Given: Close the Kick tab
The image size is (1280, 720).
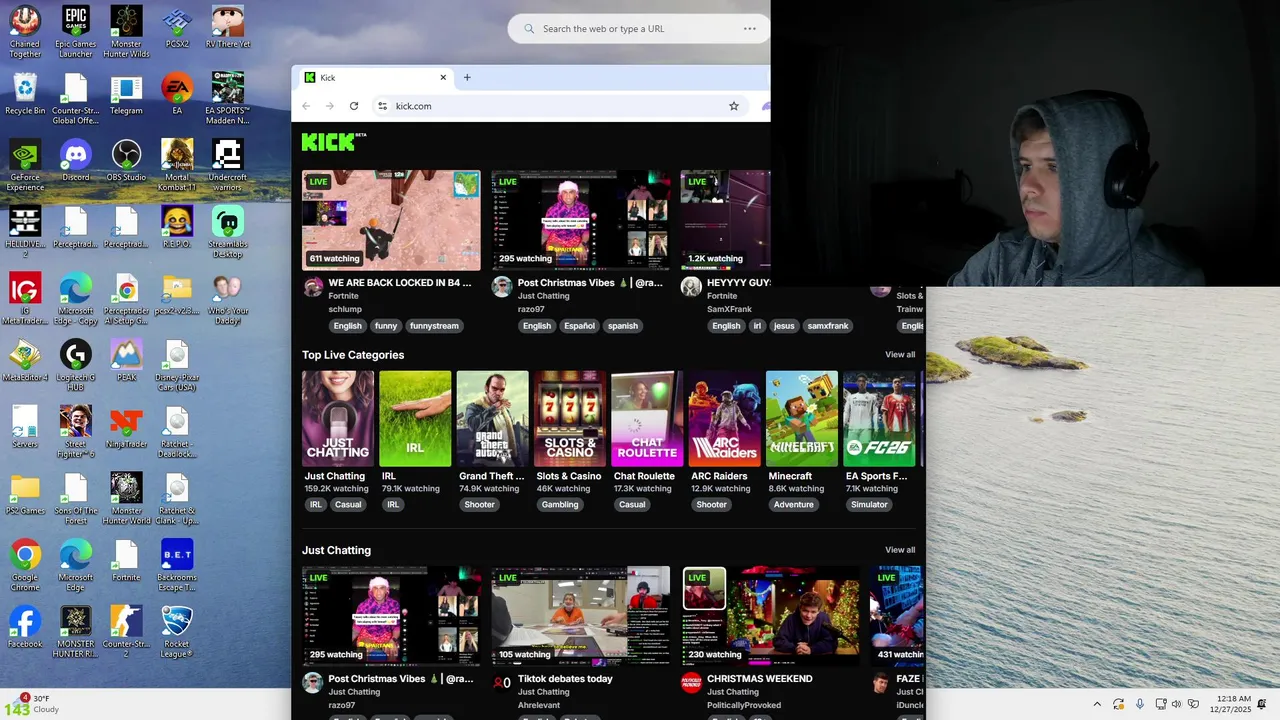Looking at the screenshot, I should [x=443, y=77].
